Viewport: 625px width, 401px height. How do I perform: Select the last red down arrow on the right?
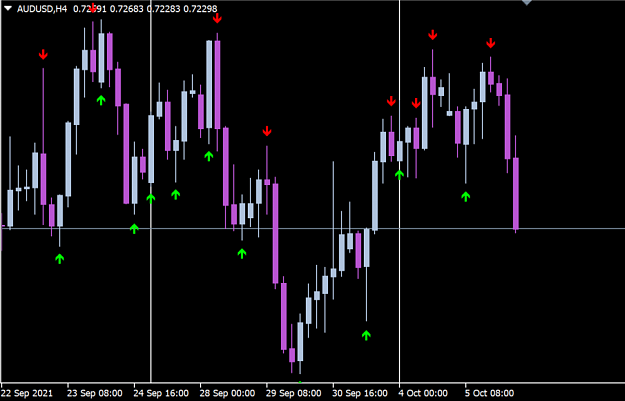coord(491,43)
